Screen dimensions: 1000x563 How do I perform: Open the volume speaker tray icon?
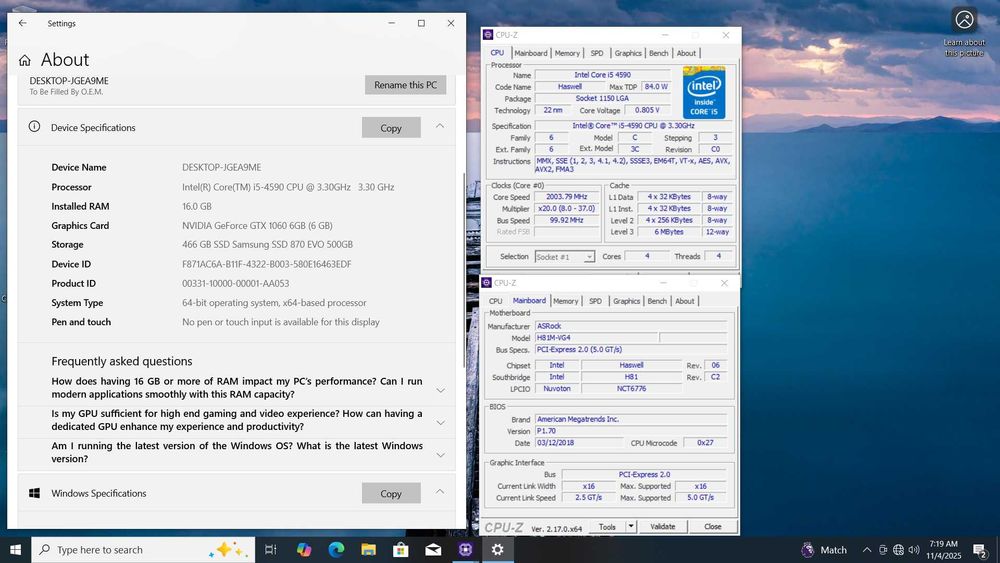[914, 550]
